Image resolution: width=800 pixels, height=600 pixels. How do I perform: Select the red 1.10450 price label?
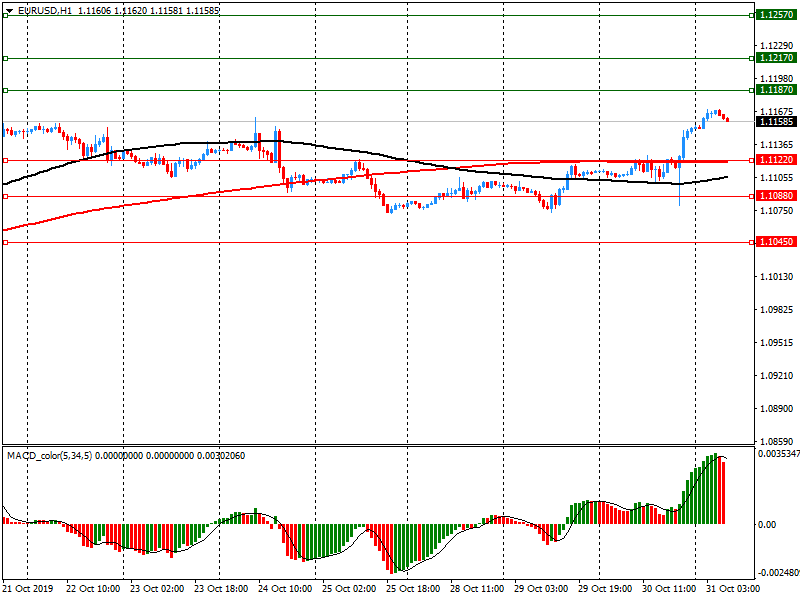click(x=776, y=242)
